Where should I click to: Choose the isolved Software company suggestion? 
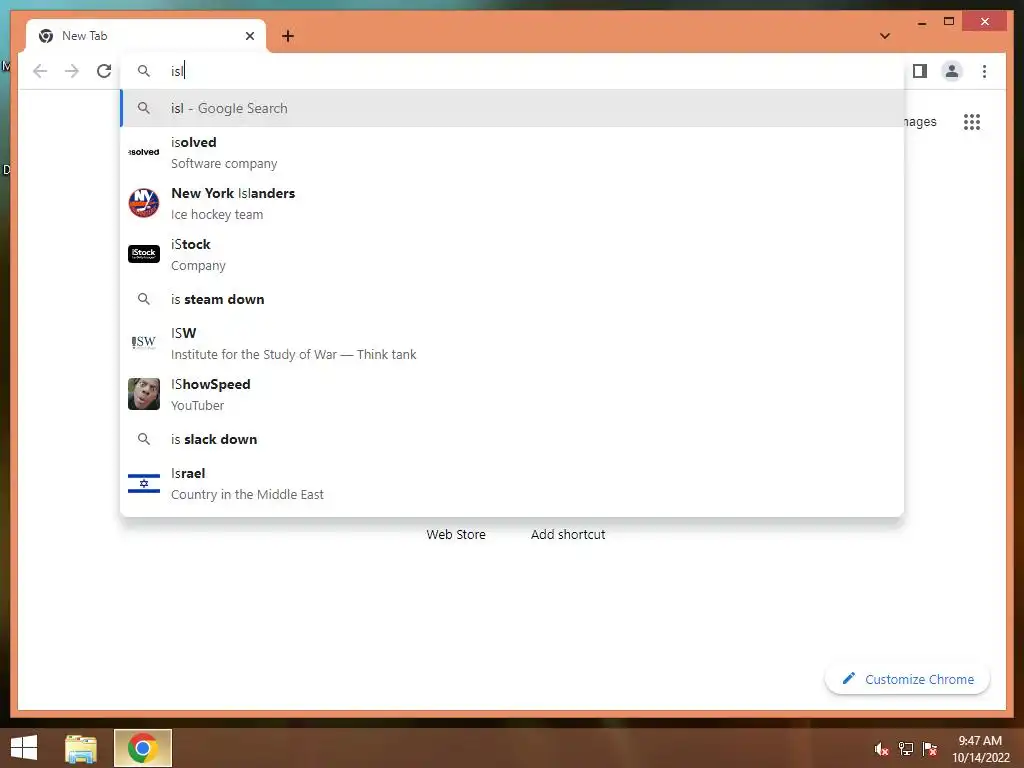(513, 152)
